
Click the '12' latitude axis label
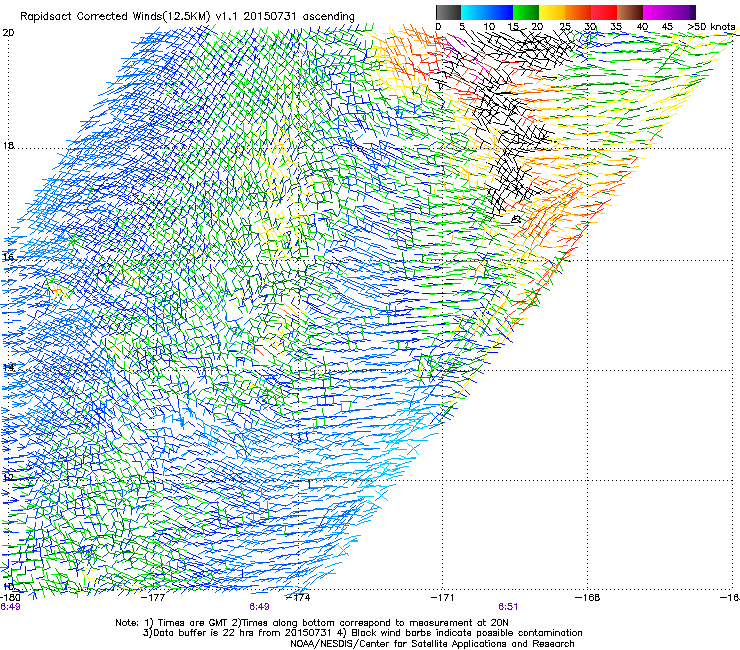point(8,478)
